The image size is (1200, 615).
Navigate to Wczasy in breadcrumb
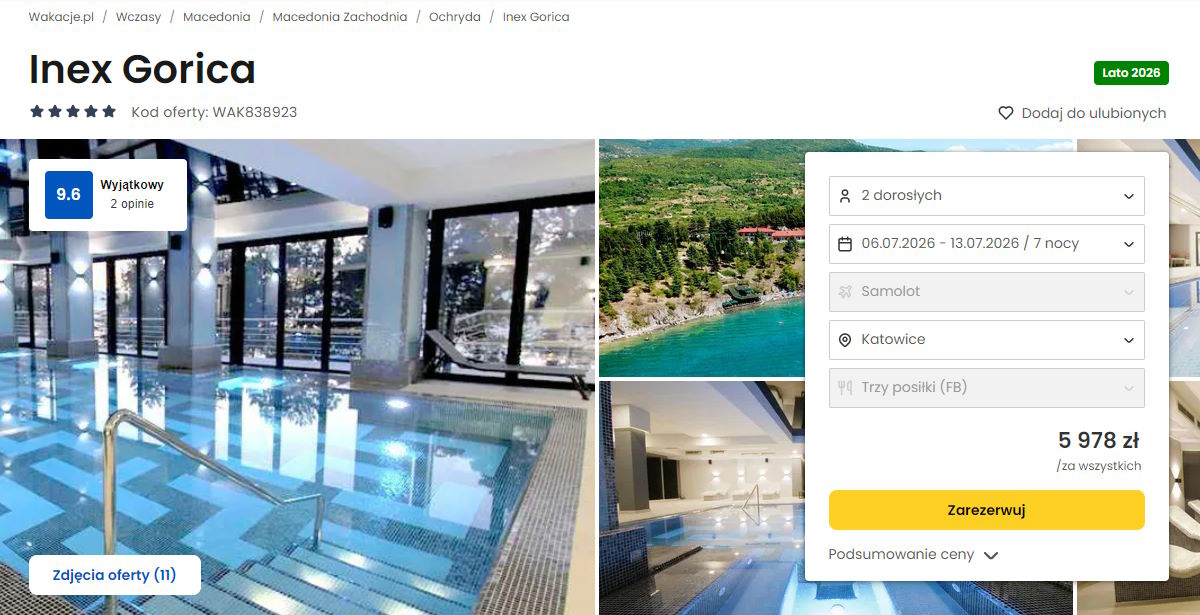pyautogui.click(x=139, y=17)
